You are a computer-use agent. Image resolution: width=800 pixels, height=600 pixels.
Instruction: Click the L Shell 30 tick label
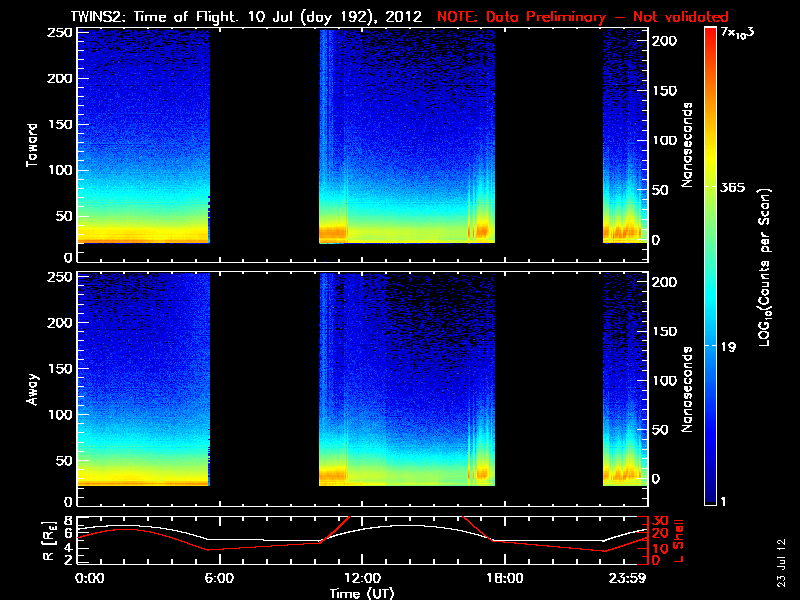(x=660, y=521)
